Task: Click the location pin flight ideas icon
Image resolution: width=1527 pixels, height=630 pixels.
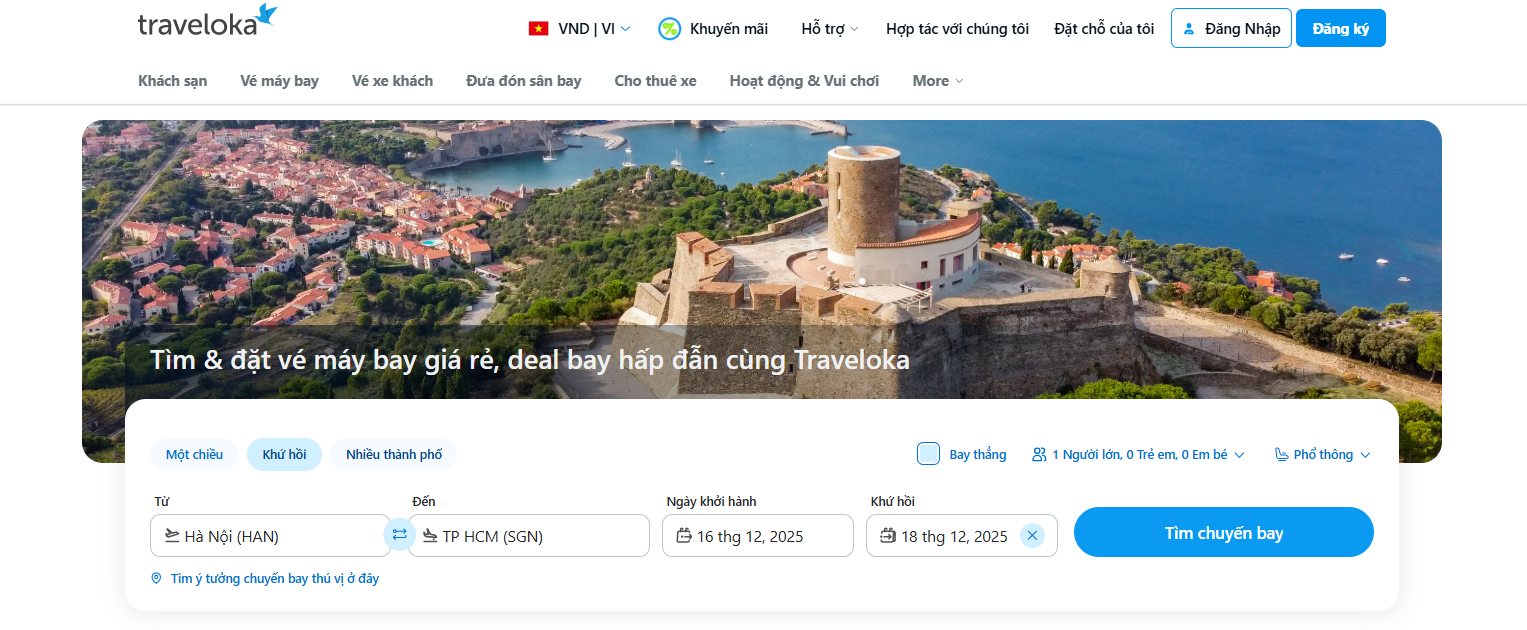Action: (156, 579)
